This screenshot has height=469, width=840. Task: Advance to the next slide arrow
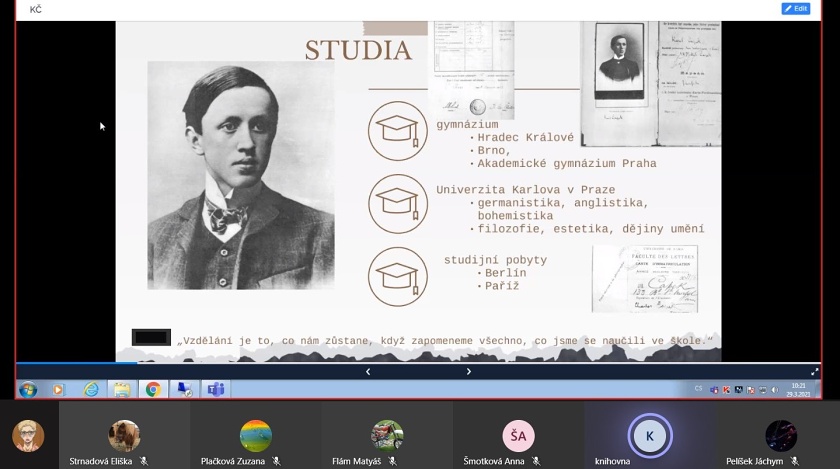click(469, 372)
